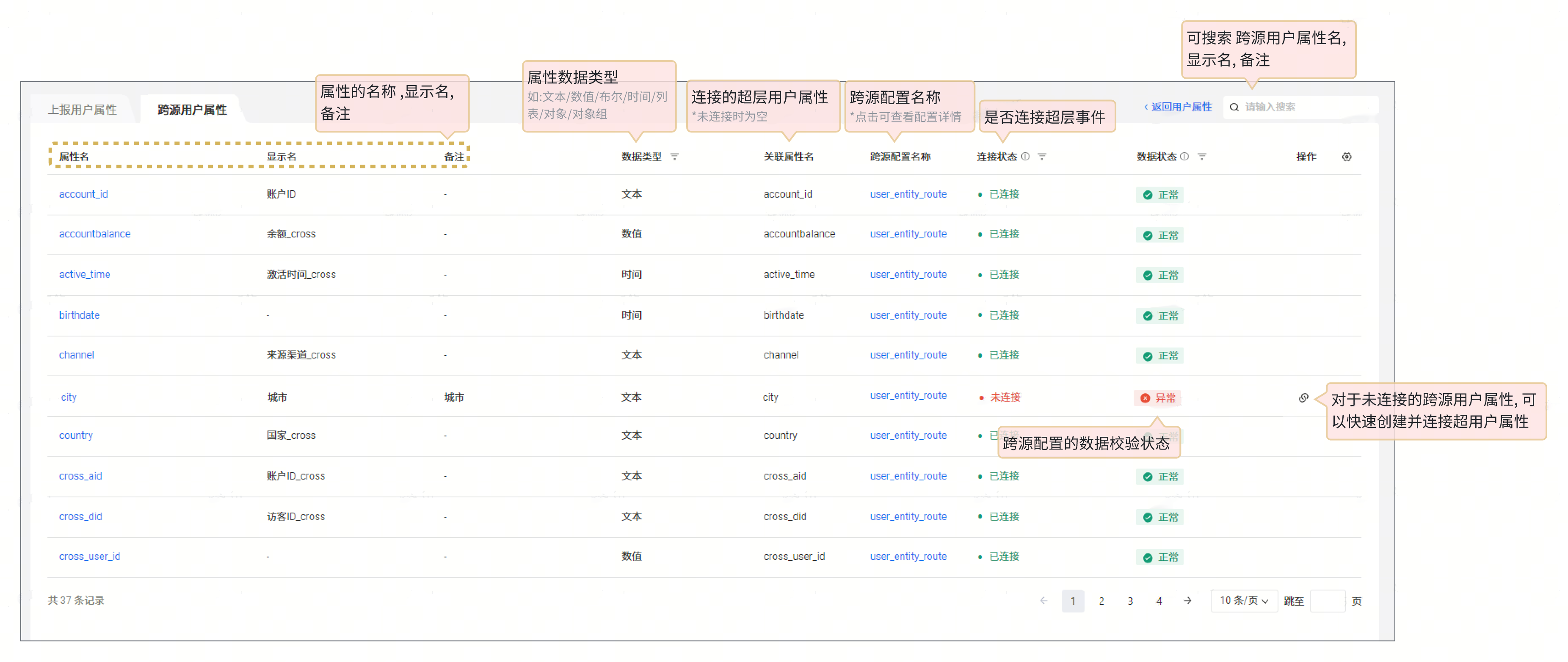Open user_entity_route config in city row
This screenshot has height=662, width=1568.
point(908,396)
